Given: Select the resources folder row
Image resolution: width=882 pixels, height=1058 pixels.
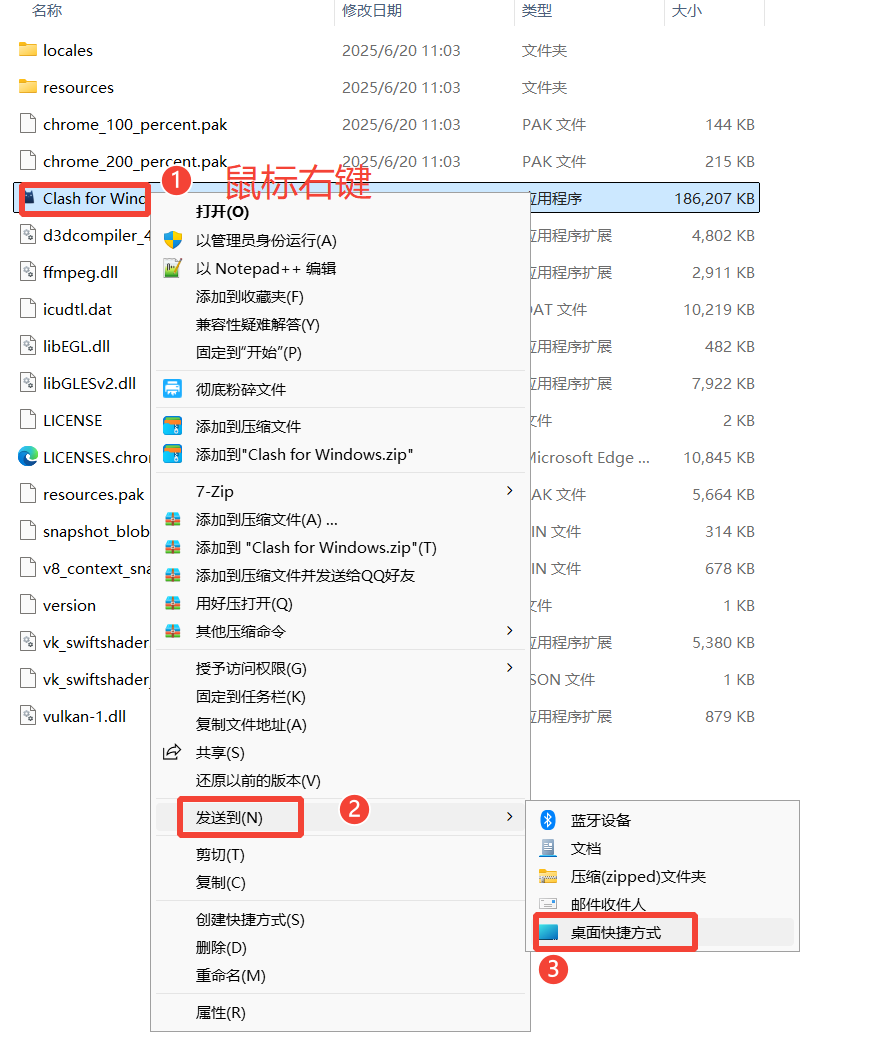Looking at the screenshot, I should [78, 88].
